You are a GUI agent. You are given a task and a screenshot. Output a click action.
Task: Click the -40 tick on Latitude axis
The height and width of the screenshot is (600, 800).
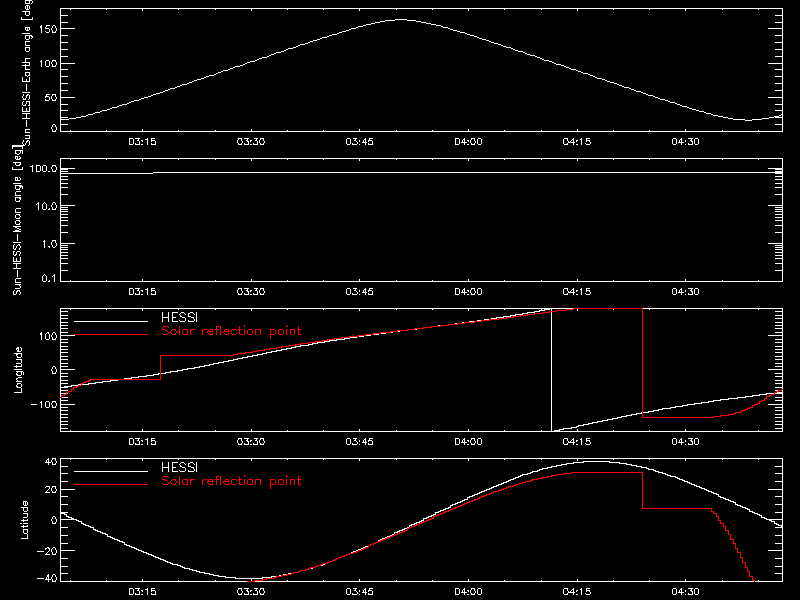[47, 579]
